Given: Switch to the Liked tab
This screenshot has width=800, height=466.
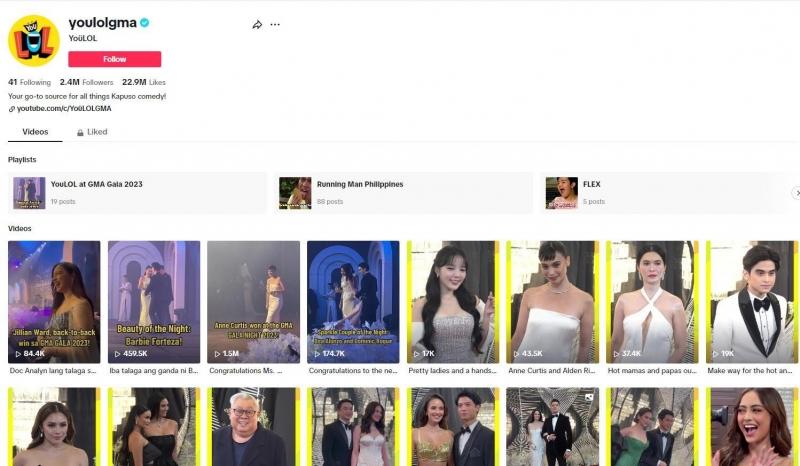Looking at the screenshot, I should 92,132.
